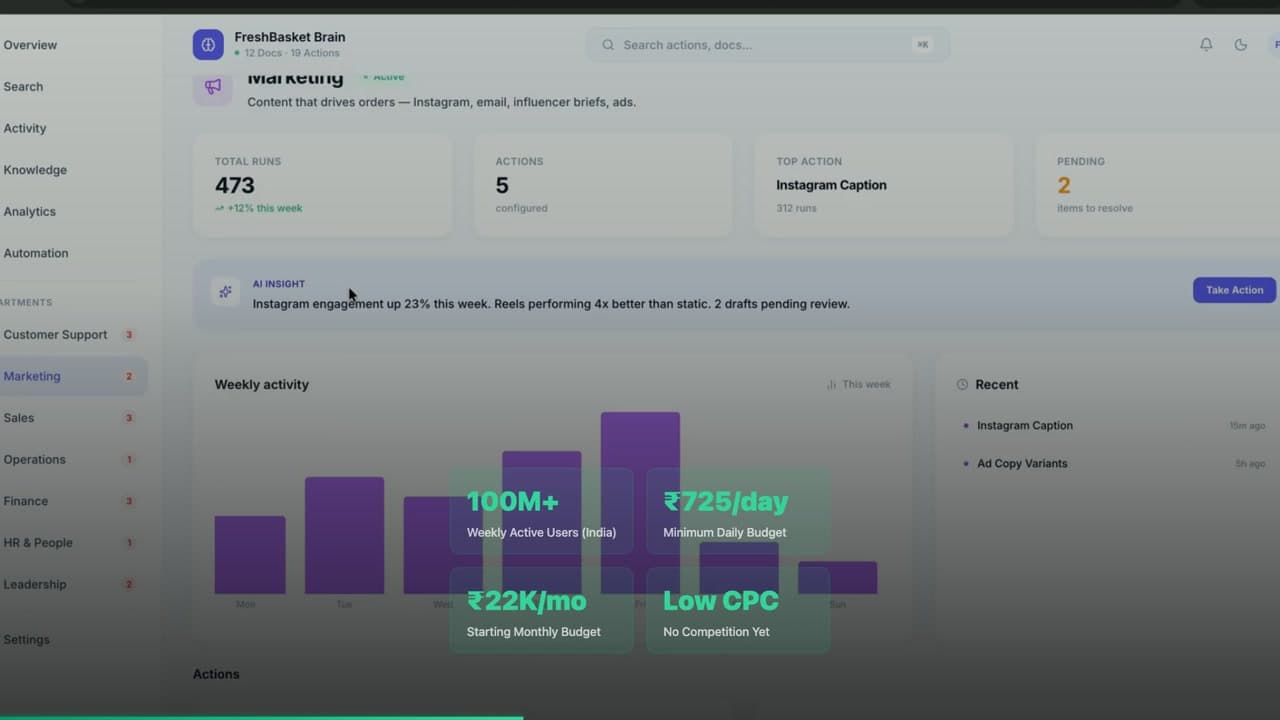Click the Top Action Instagram Caption card
The height and width of the screenshot is (720, 1280).
tap(884, 186)
